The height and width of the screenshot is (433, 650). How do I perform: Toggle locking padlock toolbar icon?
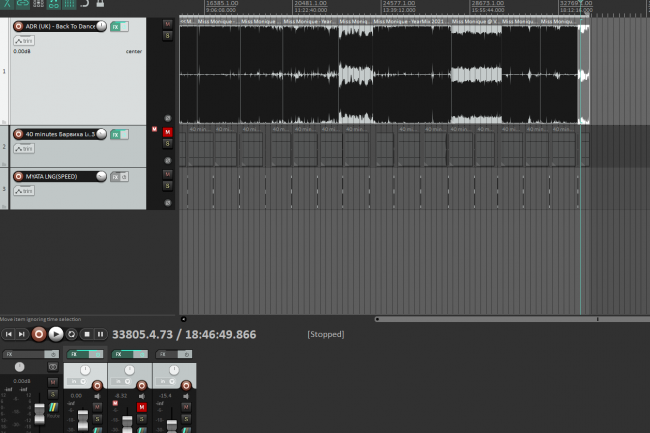(100, 3)
